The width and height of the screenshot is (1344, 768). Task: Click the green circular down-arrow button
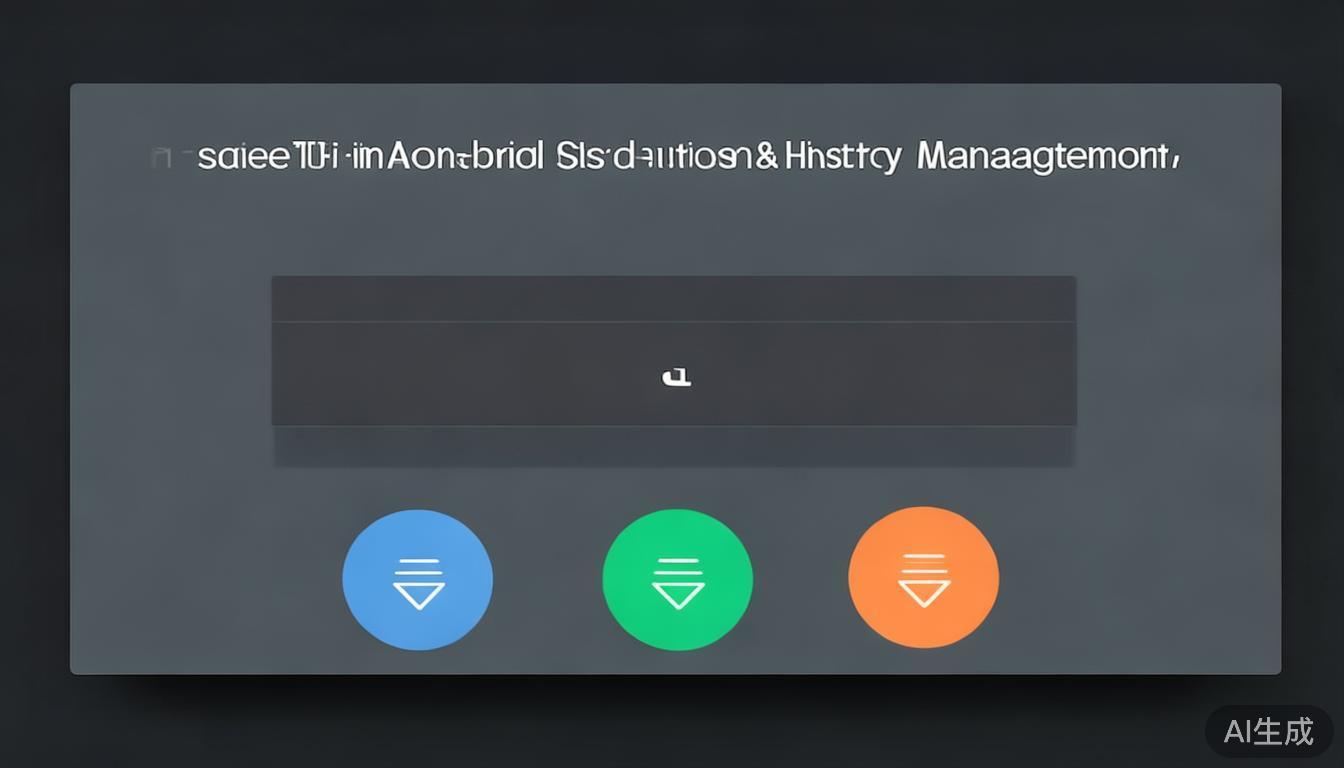[x=677, y=580]
